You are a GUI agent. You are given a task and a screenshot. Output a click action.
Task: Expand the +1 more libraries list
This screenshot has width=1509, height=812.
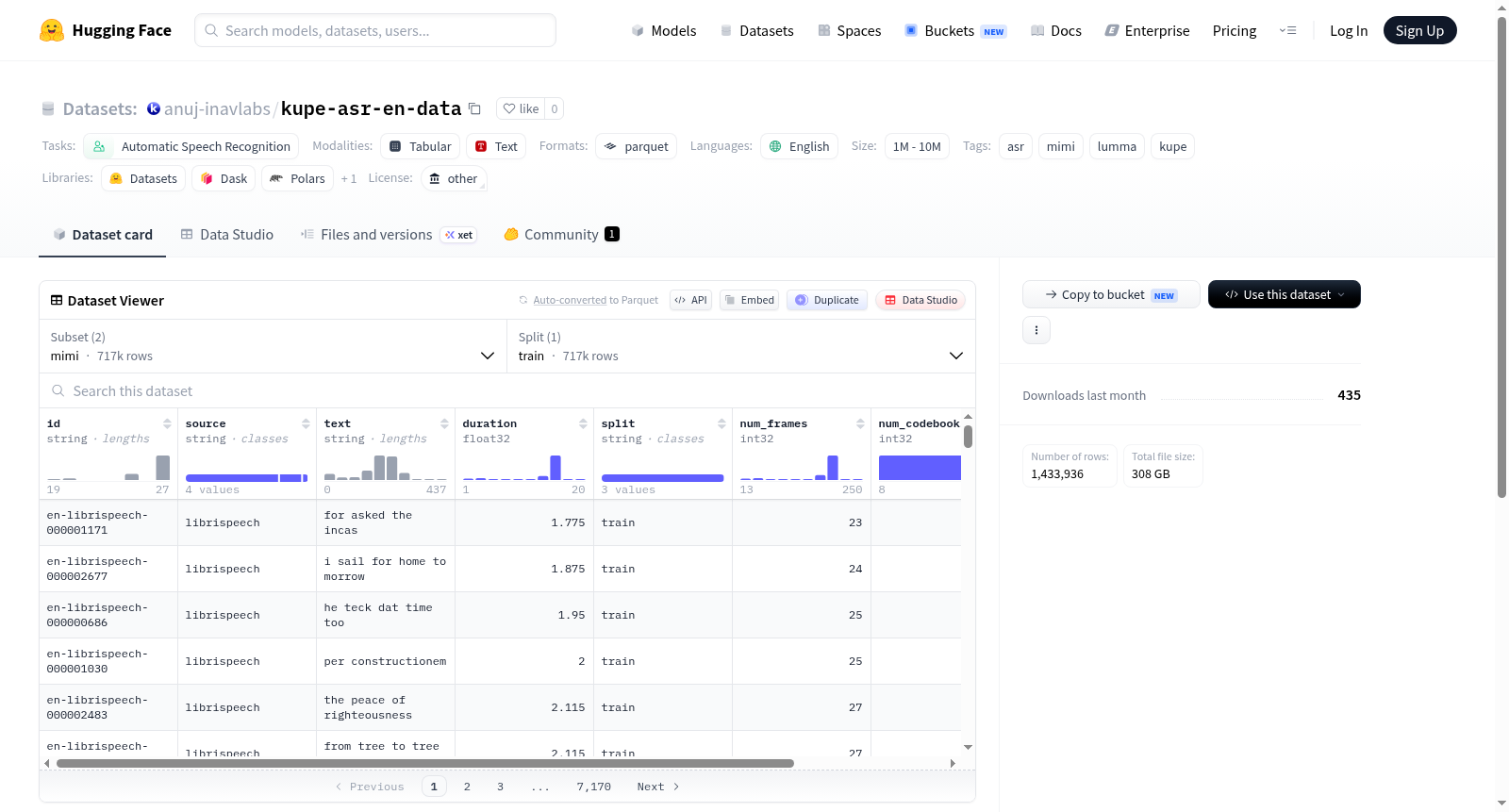coord(349,178)
